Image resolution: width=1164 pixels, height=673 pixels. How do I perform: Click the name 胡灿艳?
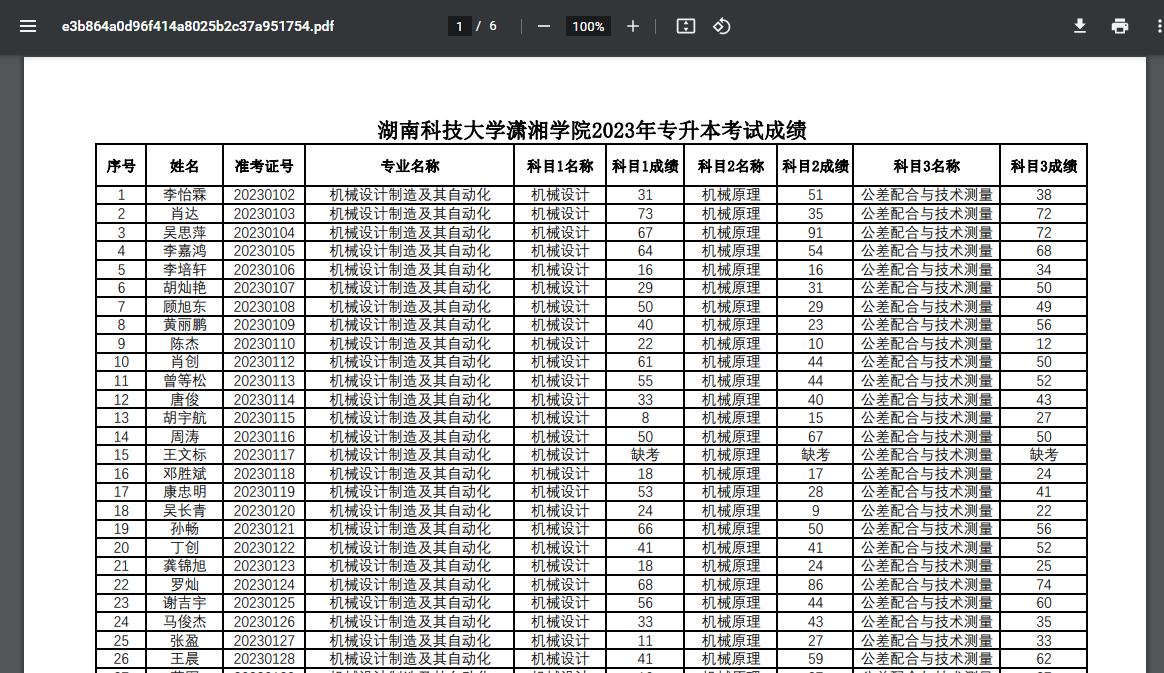pos(185,288)
